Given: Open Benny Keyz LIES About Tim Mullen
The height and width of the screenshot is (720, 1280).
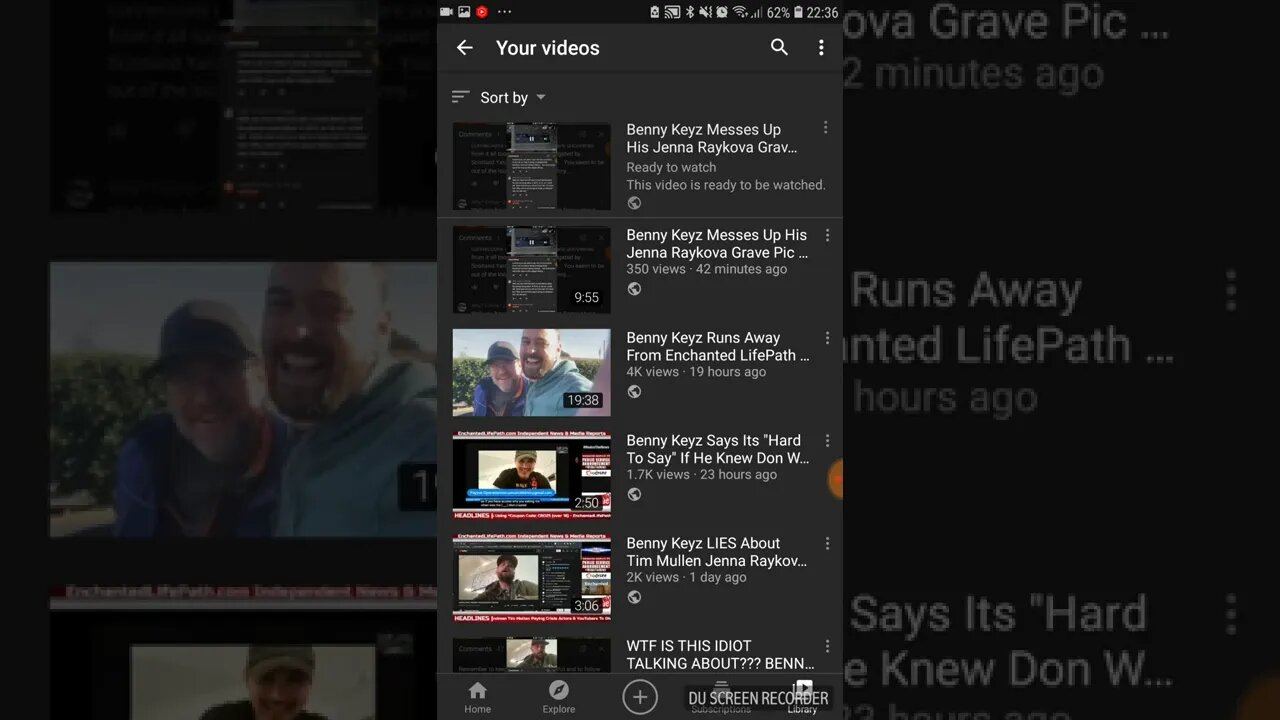Looking at the screenshot, I should point(717,553).
